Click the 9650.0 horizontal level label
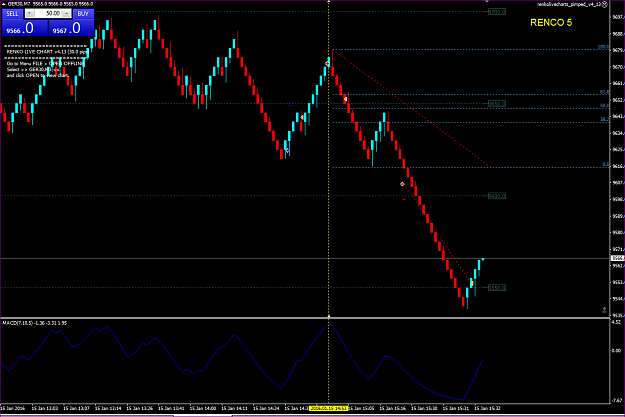 pos(497,104)
